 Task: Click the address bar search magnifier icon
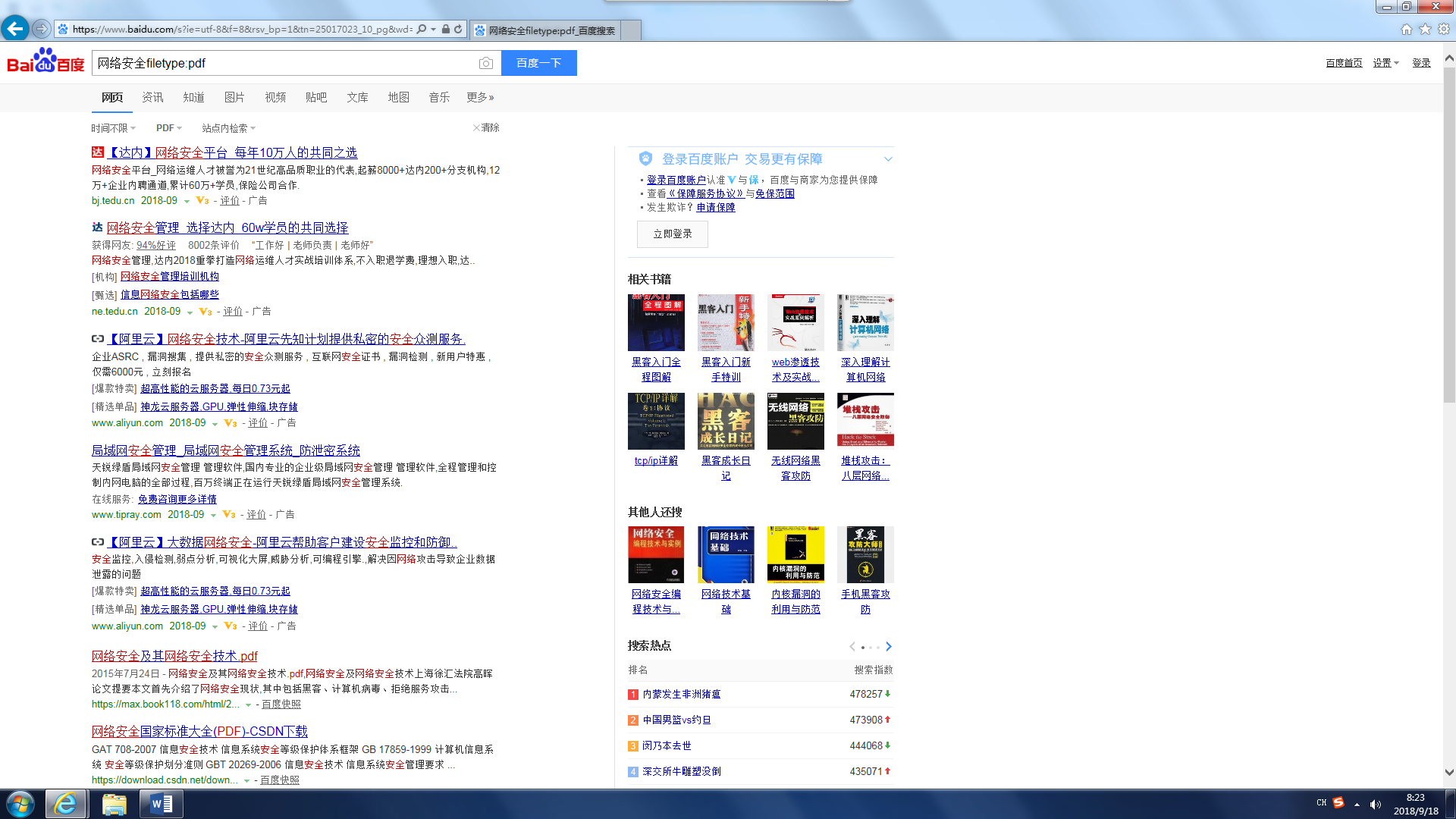(422, 30)
